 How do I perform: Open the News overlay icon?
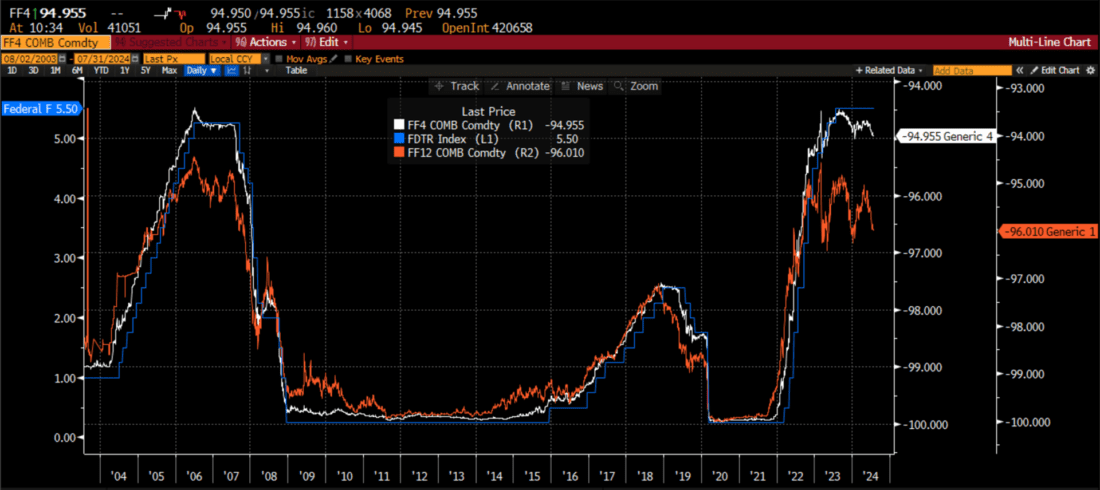[567, 86]
